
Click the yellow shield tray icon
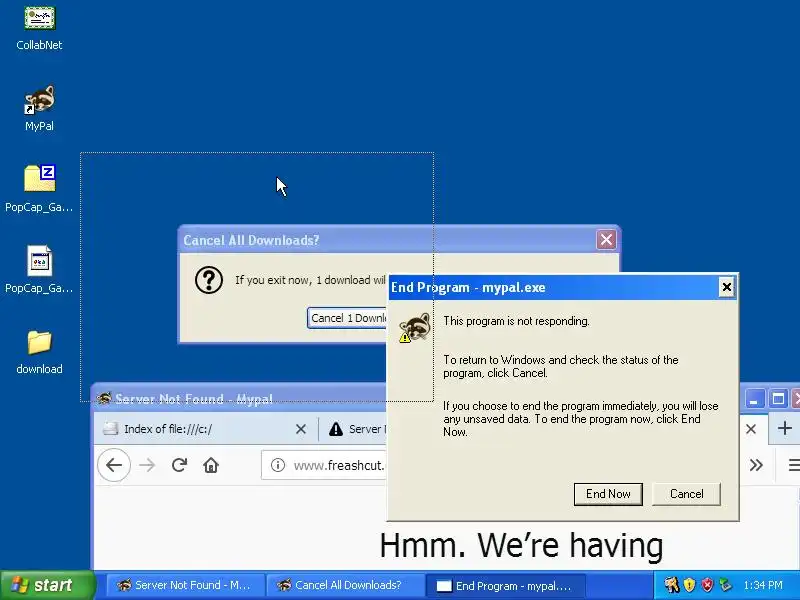pyautogui.click(x=689, y=585)
